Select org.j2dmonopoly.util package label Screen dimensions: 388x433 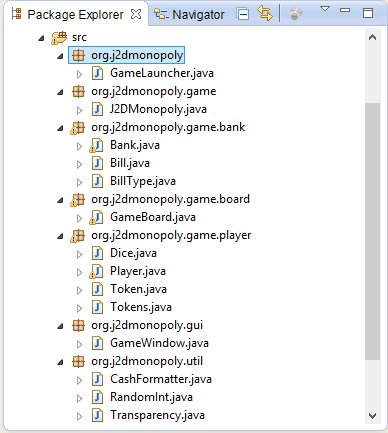click(x=147, y=361)
